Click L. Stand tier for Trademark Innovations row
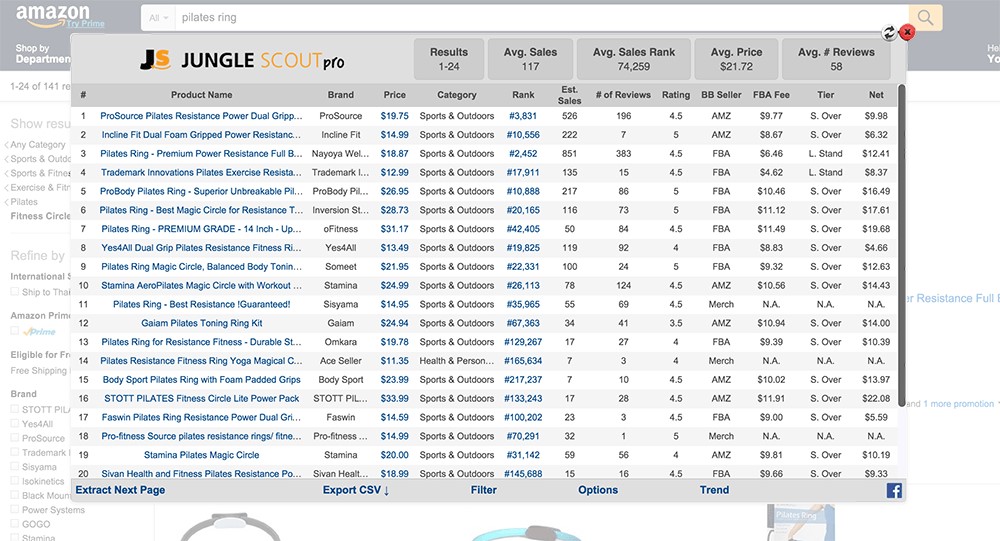The image size is (1000, 541). [x=825, y=172]
